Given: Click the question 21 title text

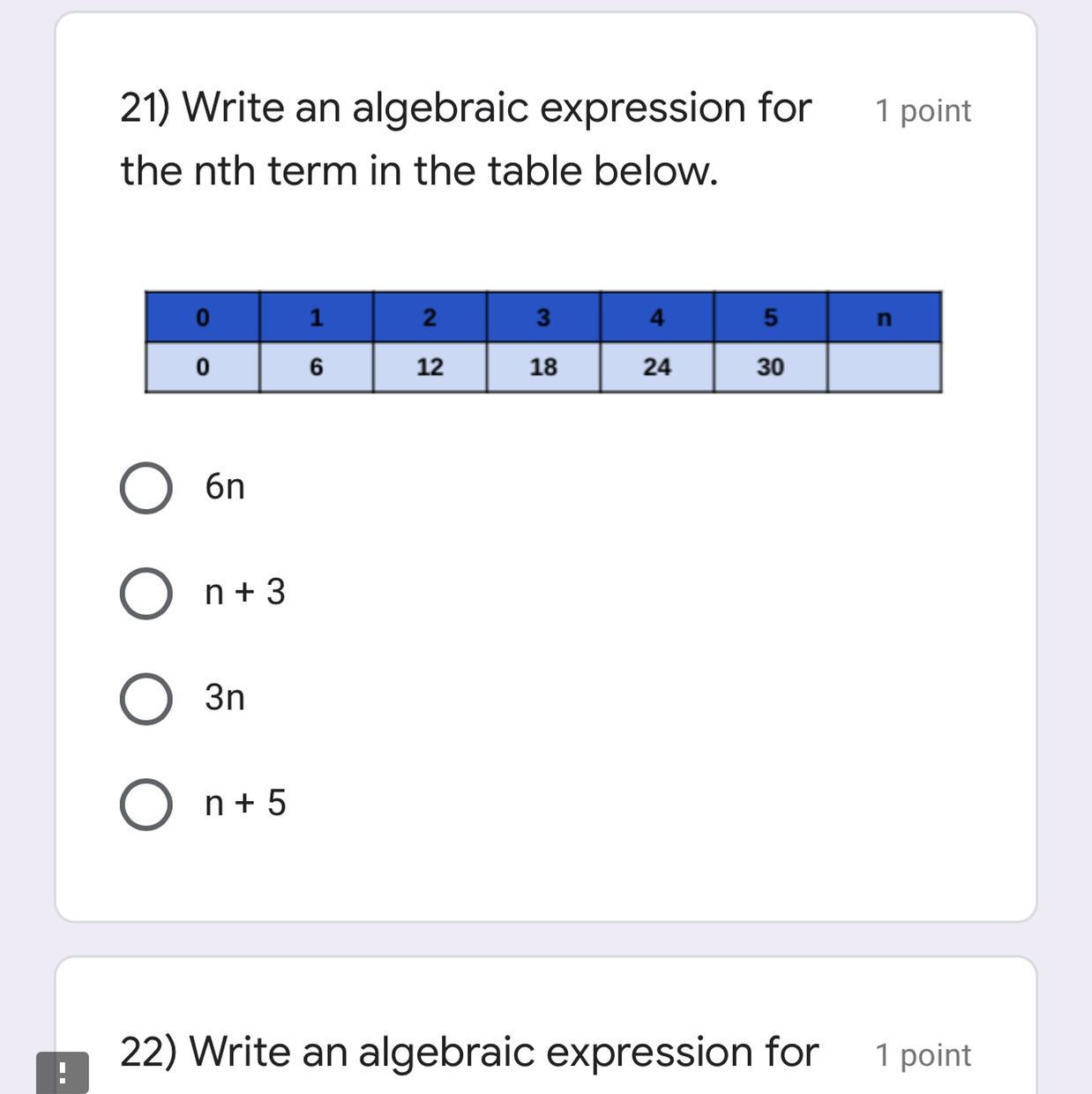Looking at the screenshot, I should pyautogui.click(x=466, y=139).
